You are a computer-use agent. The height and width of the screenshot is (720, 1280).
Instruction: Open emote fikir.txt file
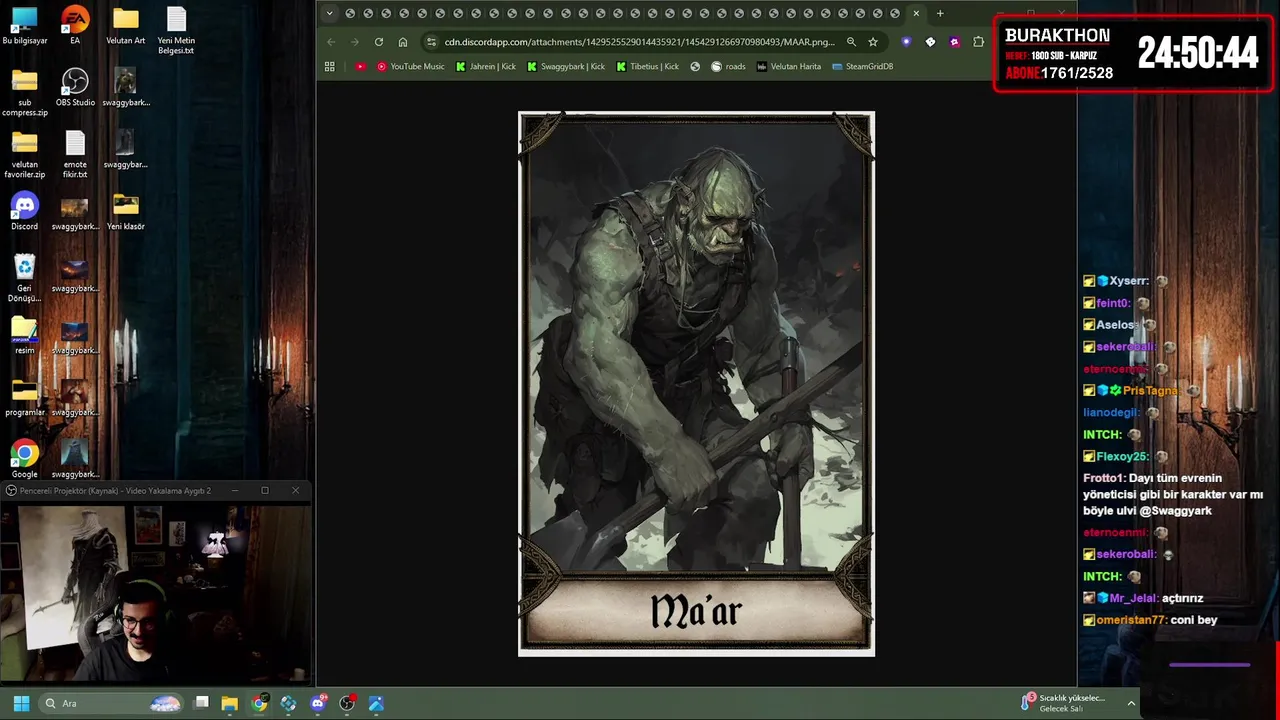click(x=75, y=155)
